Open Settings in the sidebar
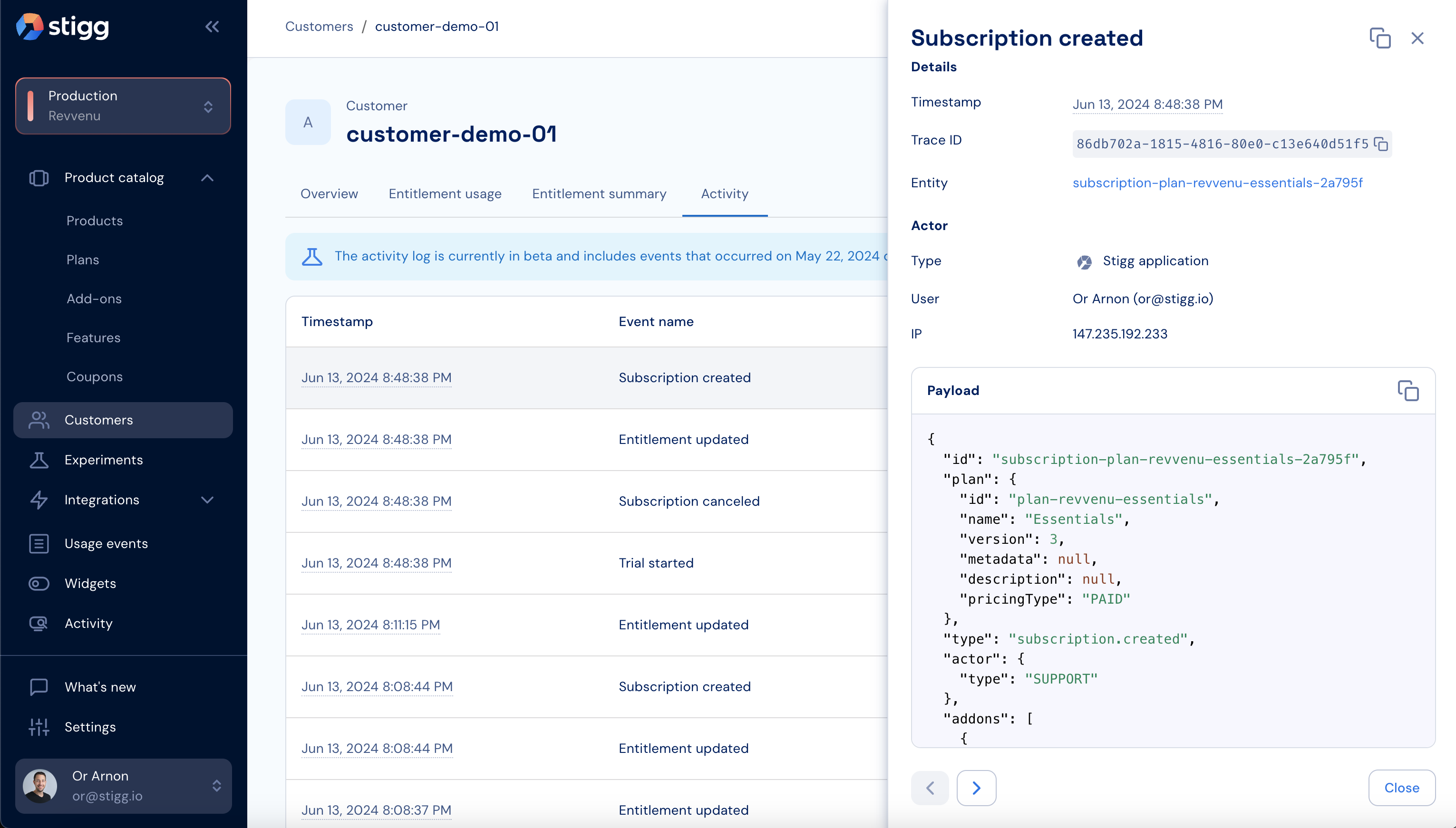This screenshot has width=1456, height=828. (90, 727)
